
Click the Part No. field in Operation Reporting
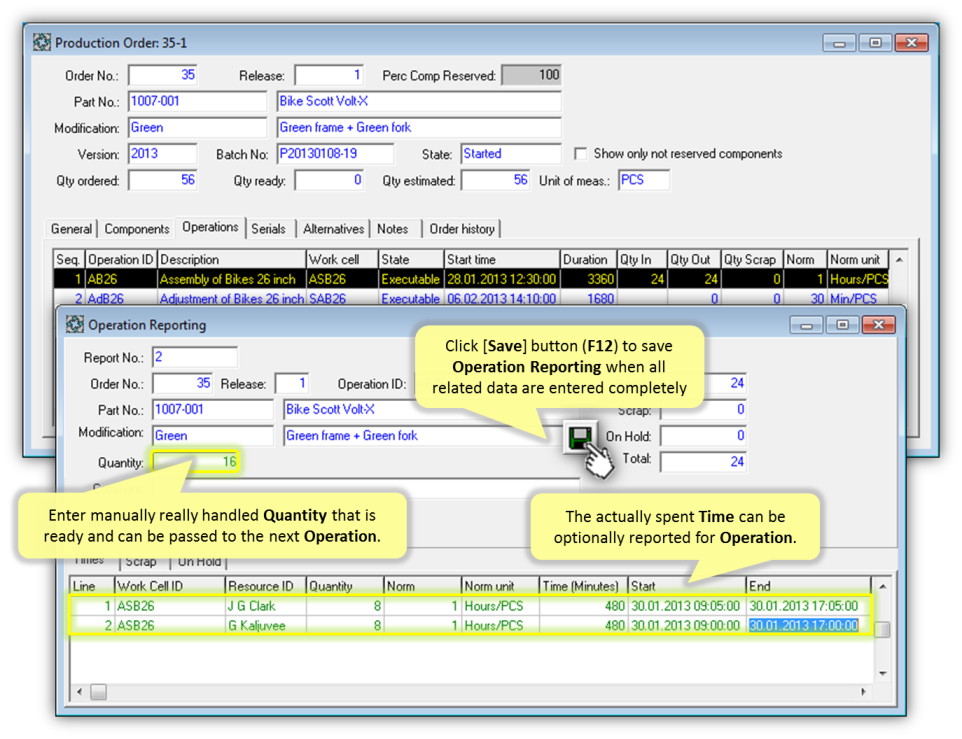coord(212,410)
